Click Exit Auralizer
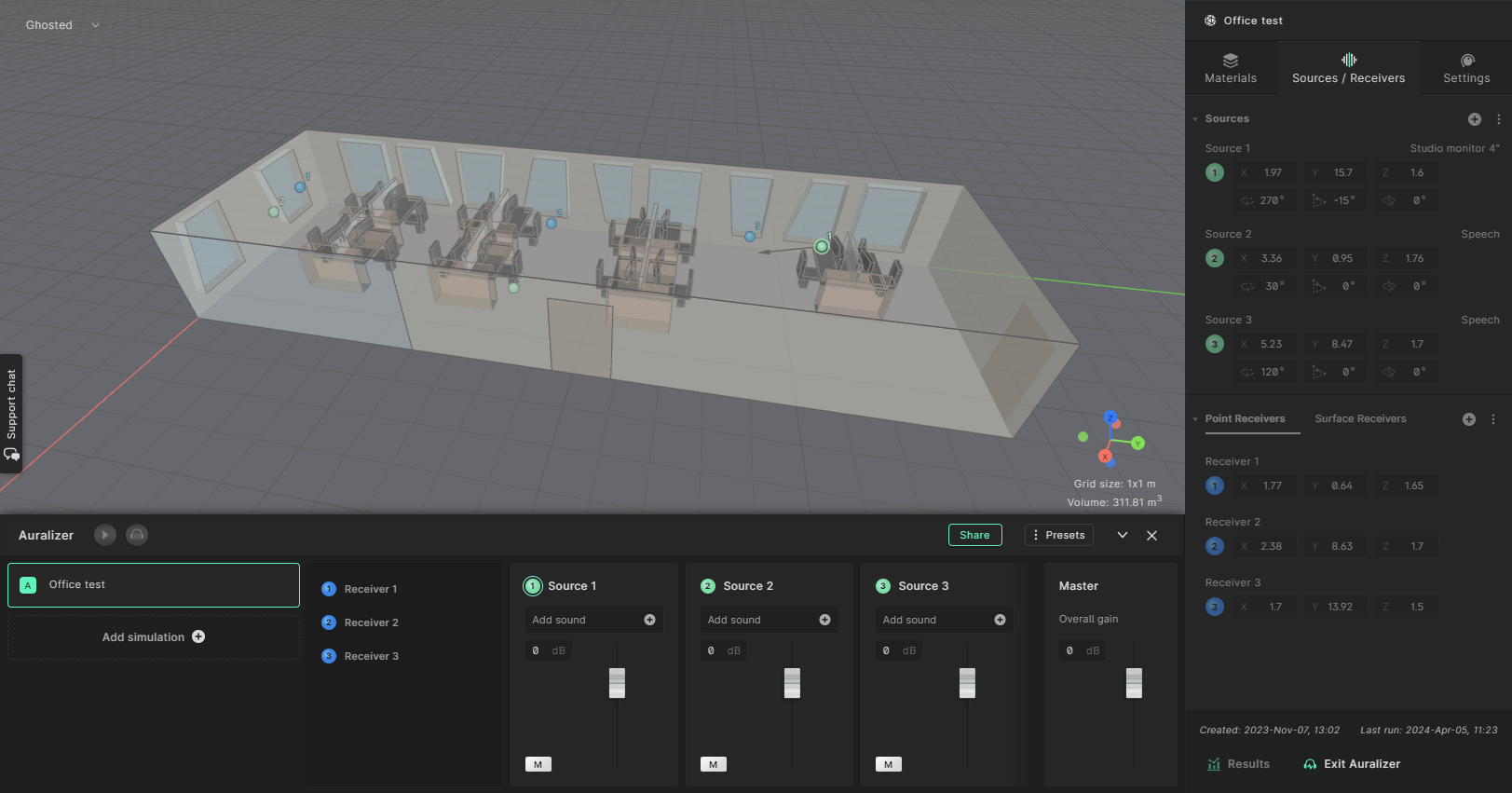 [1352, 764]
